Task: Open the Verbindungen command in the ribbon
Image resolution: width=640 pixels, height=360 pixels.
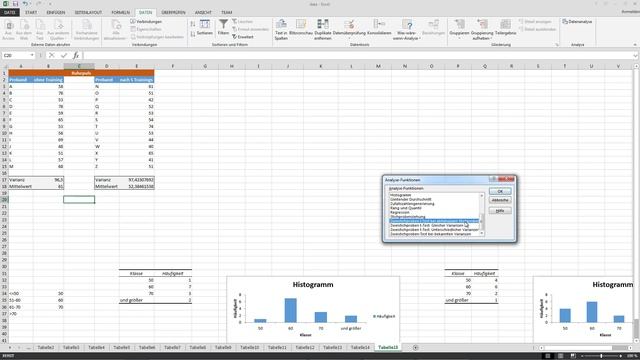Action: [146, 22]
